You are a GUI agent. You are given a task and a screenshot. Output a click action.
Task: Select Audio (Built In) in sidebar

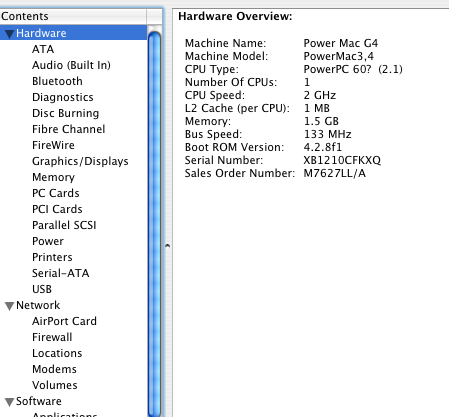click(71, 65)
